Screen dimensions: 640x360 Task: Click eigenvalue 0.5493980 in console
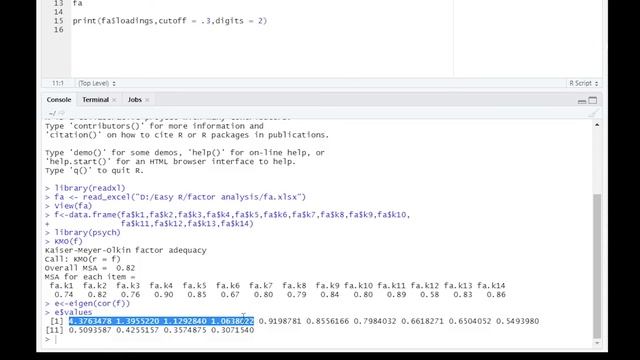(518, 321)
